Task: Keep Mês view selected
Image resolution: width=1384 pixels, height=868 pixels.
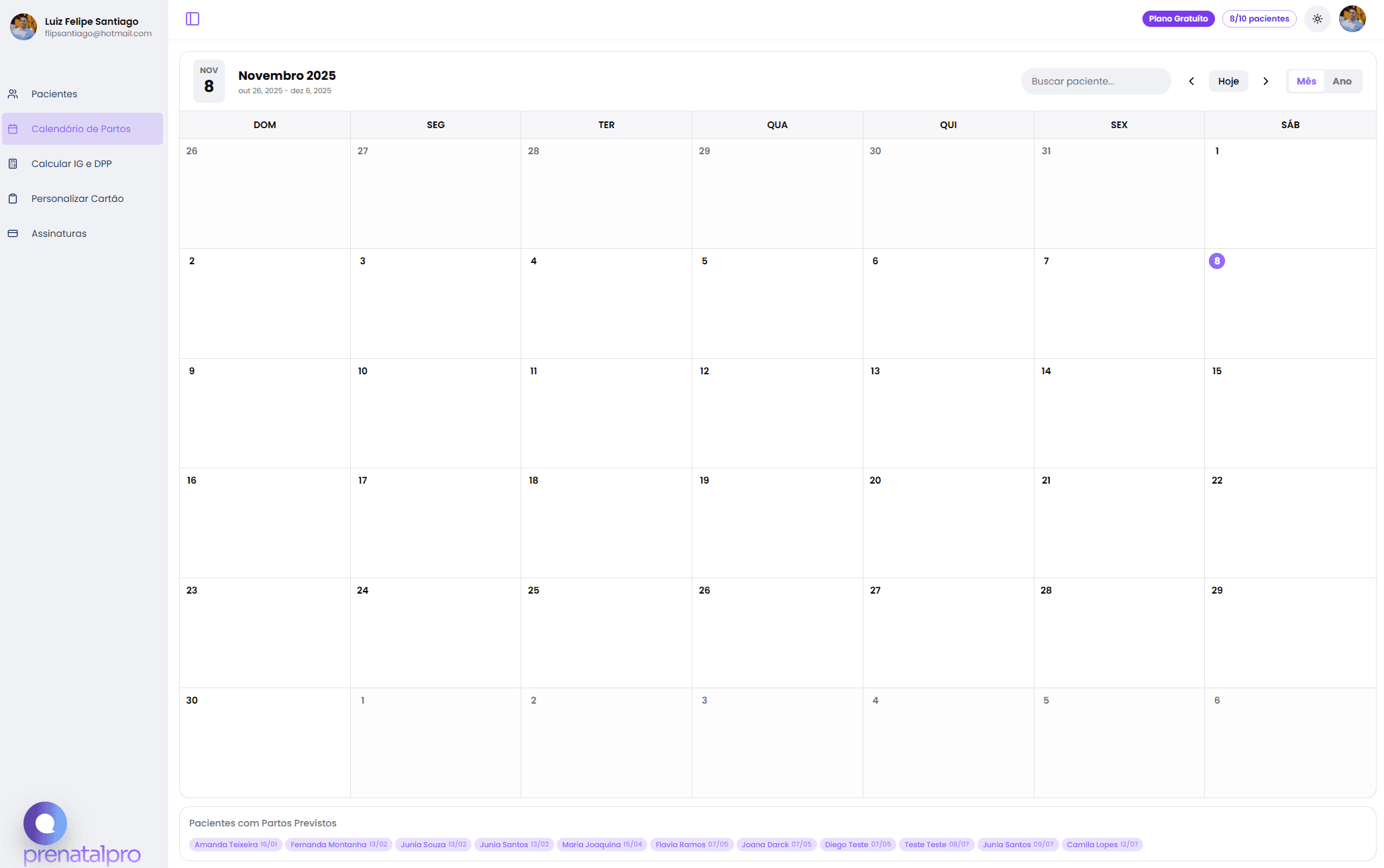Action: pos(1306,80)
